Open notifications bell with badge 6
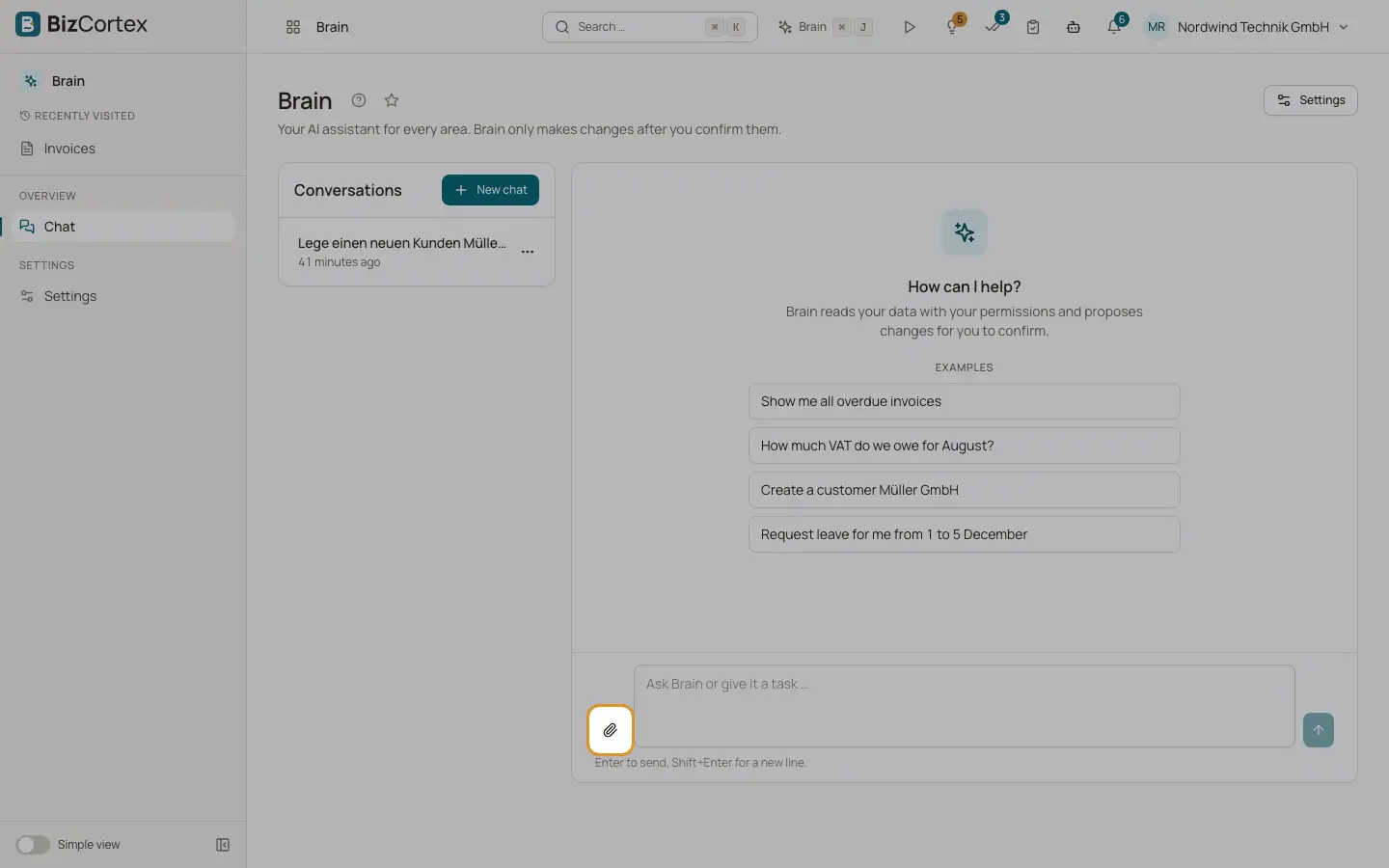The image size is (1389, 868). (x=1114, y=27)
